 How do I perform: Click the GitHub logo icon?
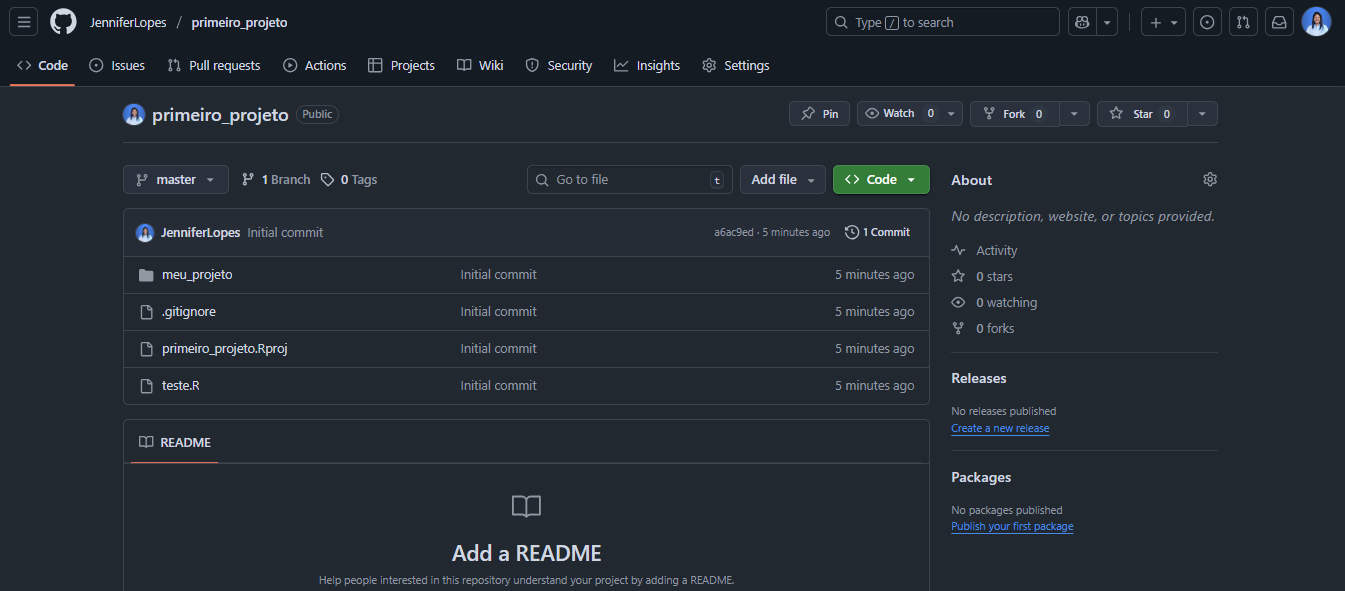[63, 22]
